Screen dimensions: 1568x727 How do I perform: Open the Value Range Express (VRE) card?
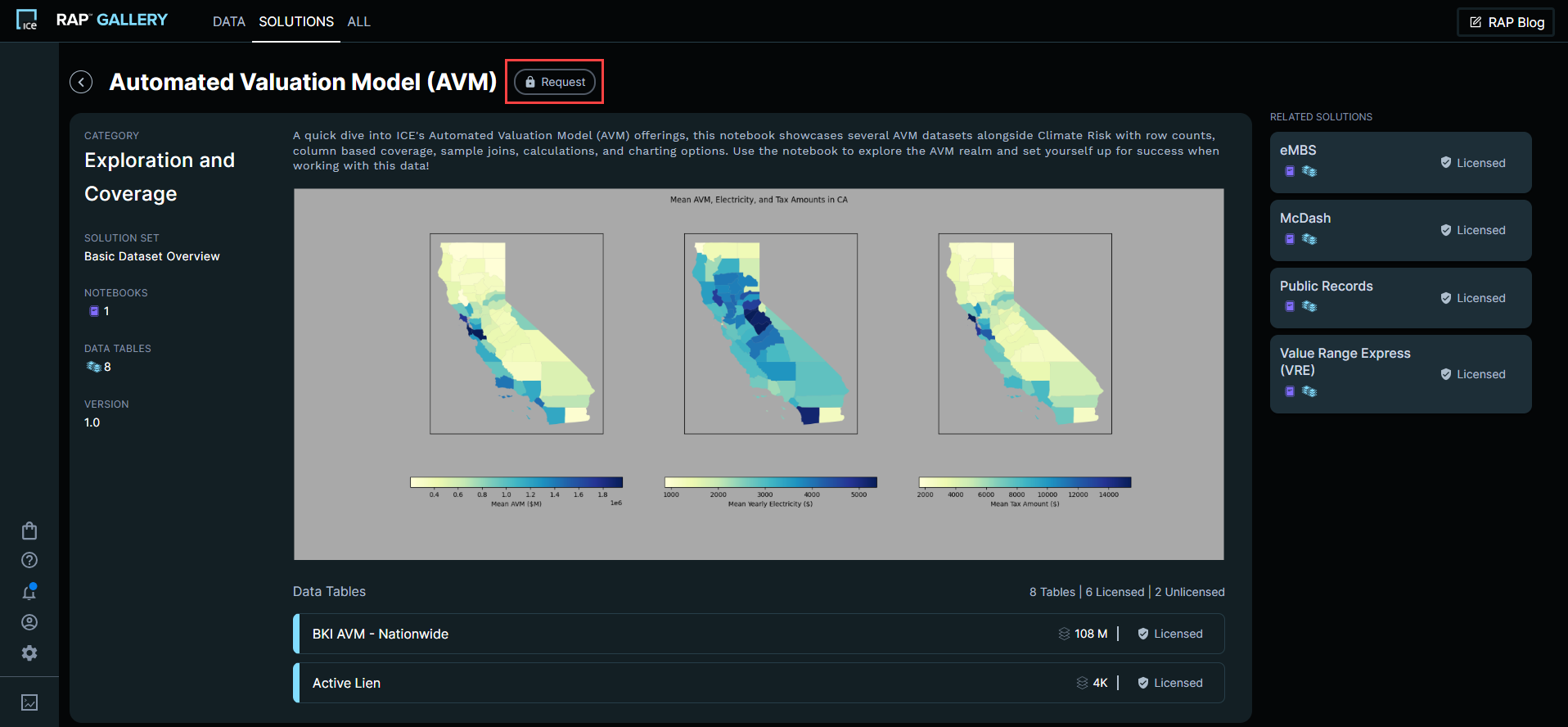[x=1399, y=373]
